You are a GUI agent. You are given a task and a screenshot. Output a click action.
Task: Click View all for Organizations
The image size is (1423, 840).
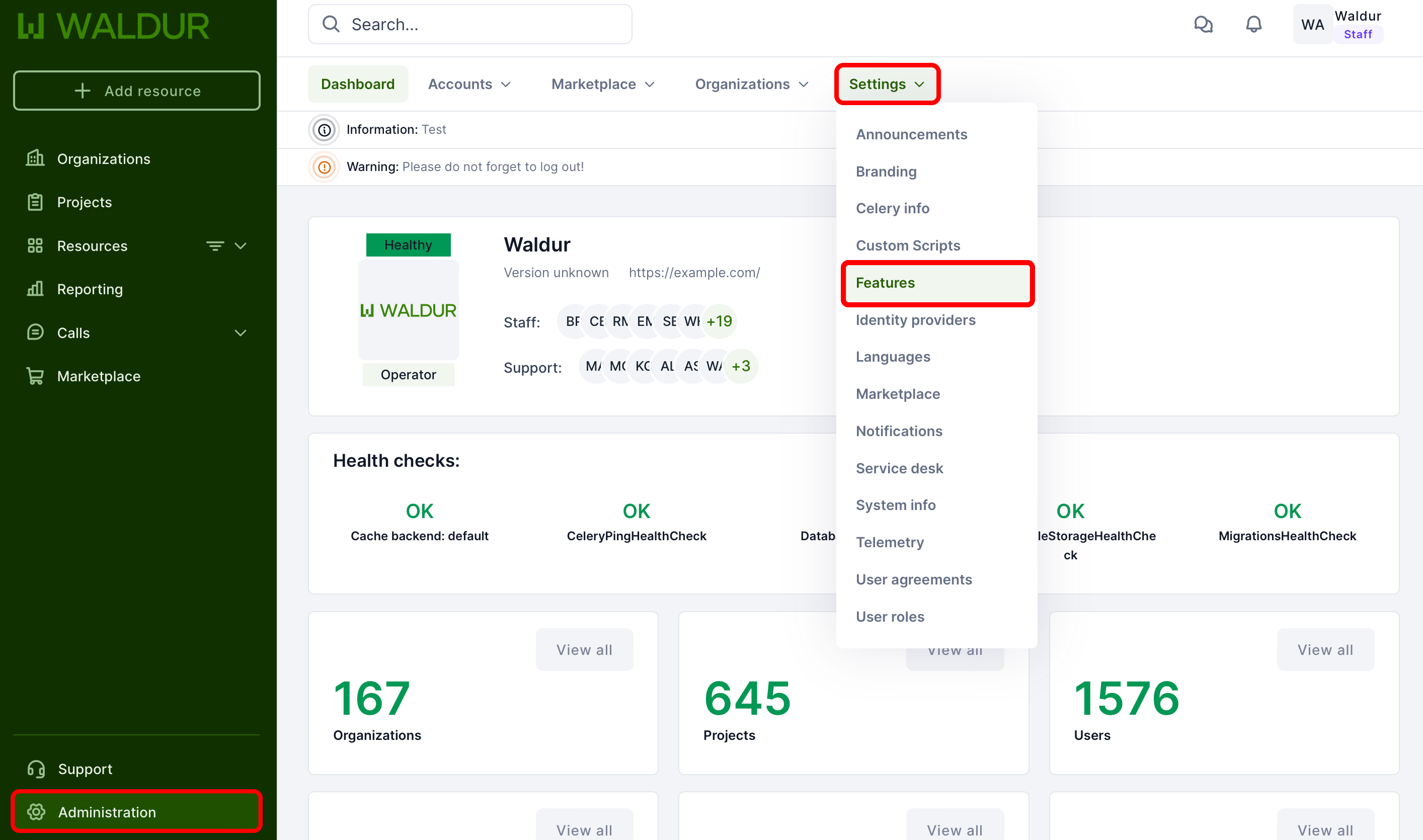[x=584, y=650]
